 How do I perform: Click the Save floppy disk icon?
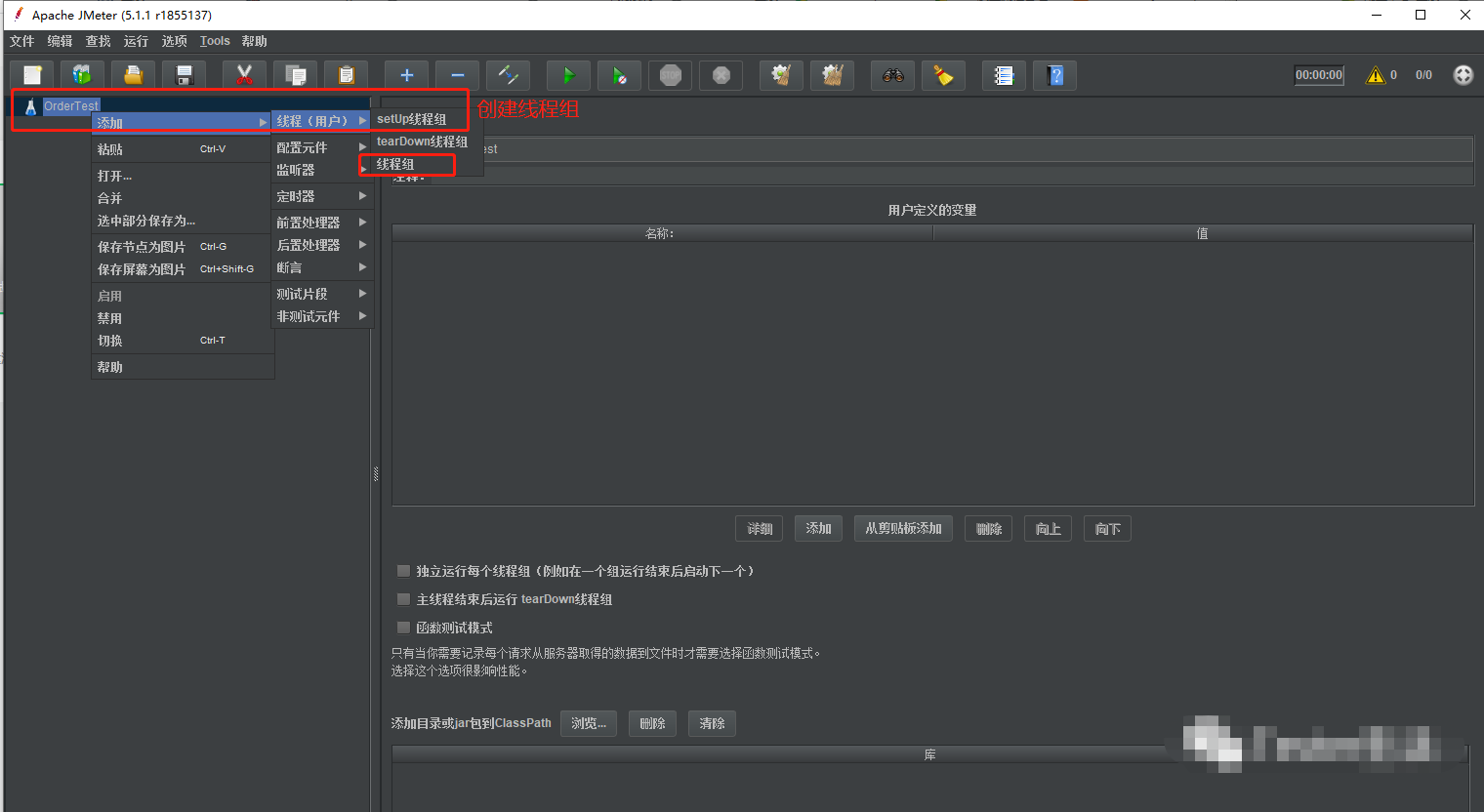(185, 75)
